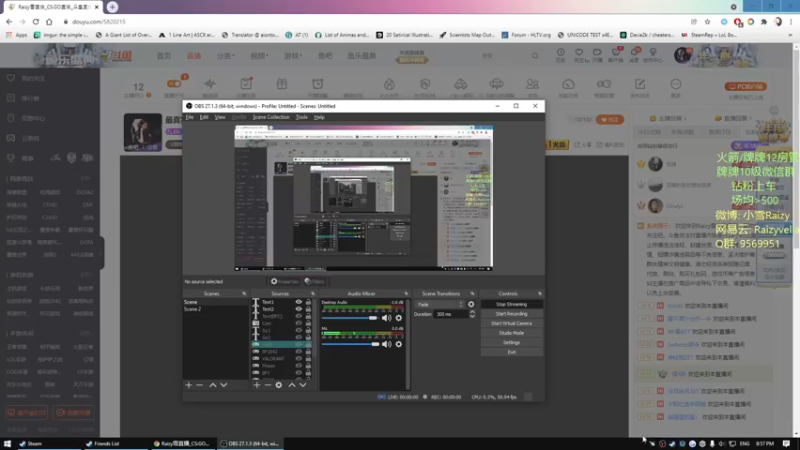Viewport: 800px width, 450px height.
Task: Open OBS Help menu
Action: tap(319, 117)
